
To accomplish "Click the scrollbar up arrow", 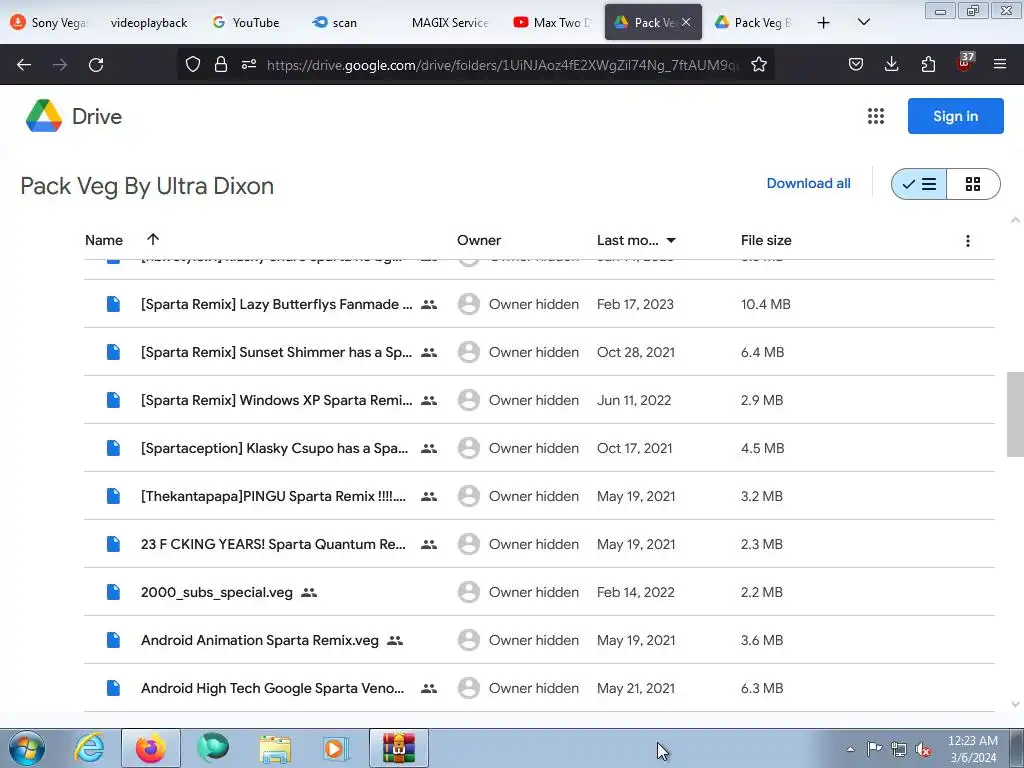I will pos(1015,220).
